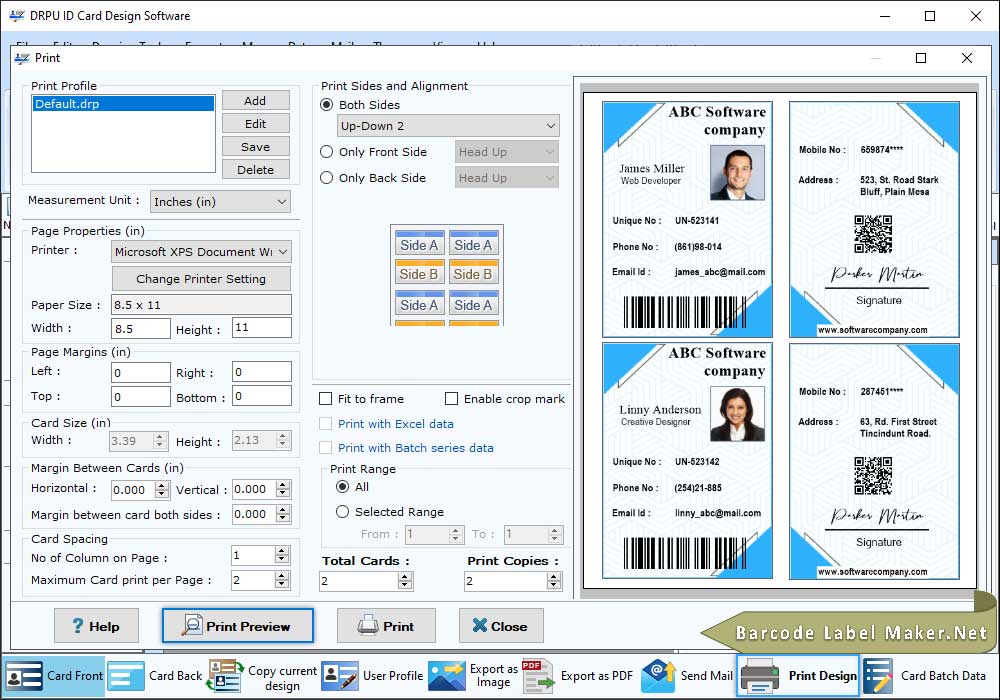
Task: Select Default.drp in Print Profile list
Action: click(x=123, y=104)
